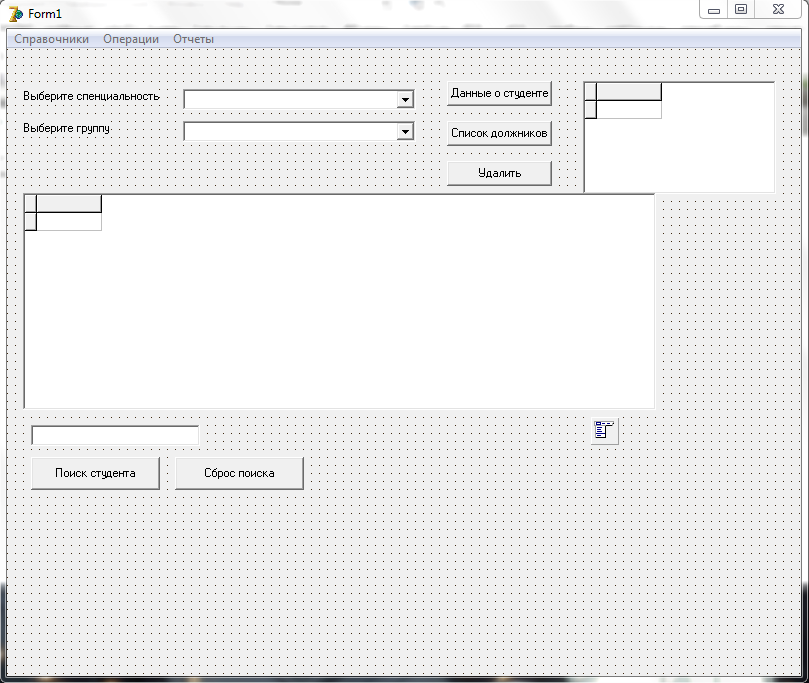Screen dimensions: 809x683
Task: Click the Сброс поиска button
Action: 239,473
